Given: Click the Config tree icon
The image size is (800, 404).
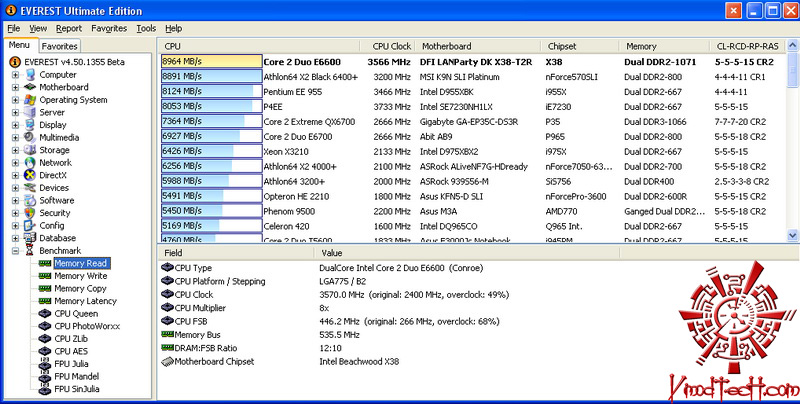Looking at the screenshot, I should pos(31,225).
